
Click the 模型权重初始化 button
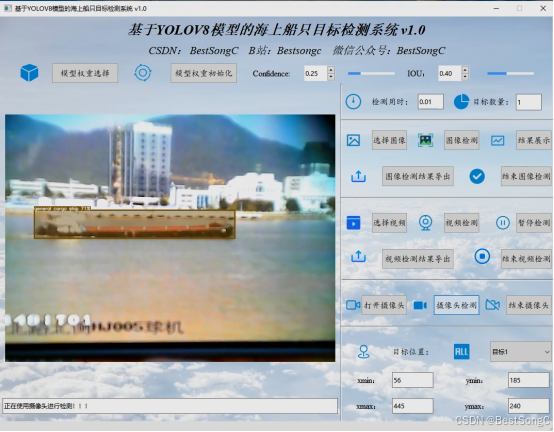pyautogui.click(x=204, y=73)
